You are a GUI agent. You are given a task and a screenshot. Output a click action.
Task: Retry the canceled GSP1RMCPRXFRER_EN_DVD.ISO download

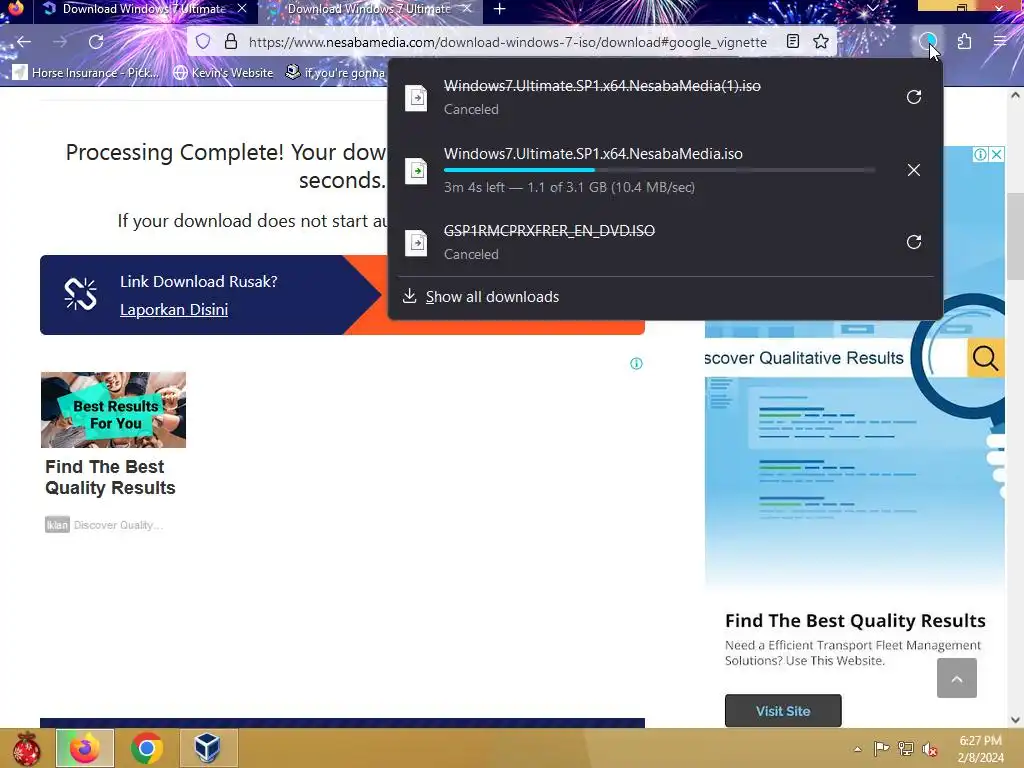tap(914, 242)
